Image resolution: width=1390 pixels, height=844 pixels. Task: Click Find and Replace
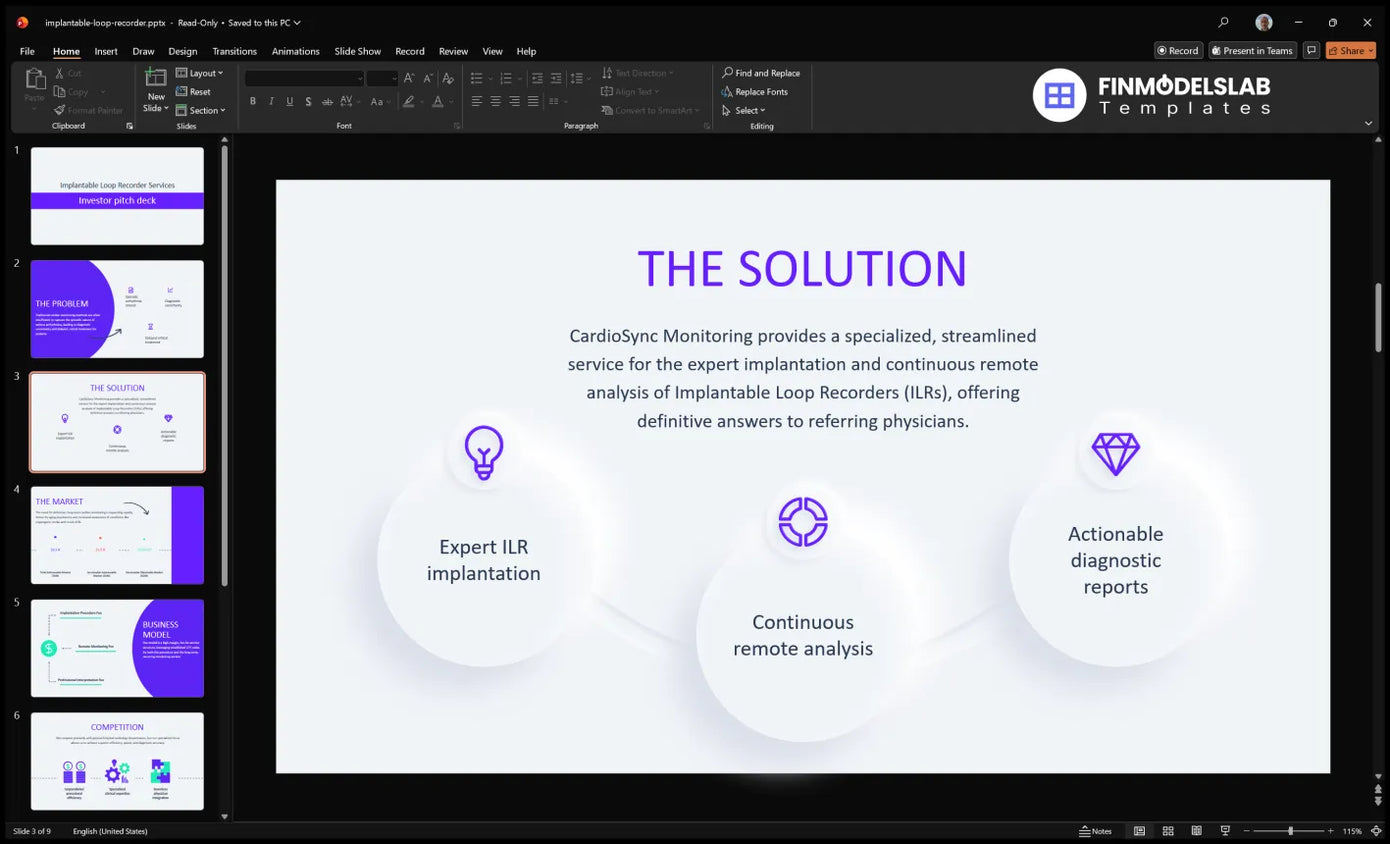761,73
